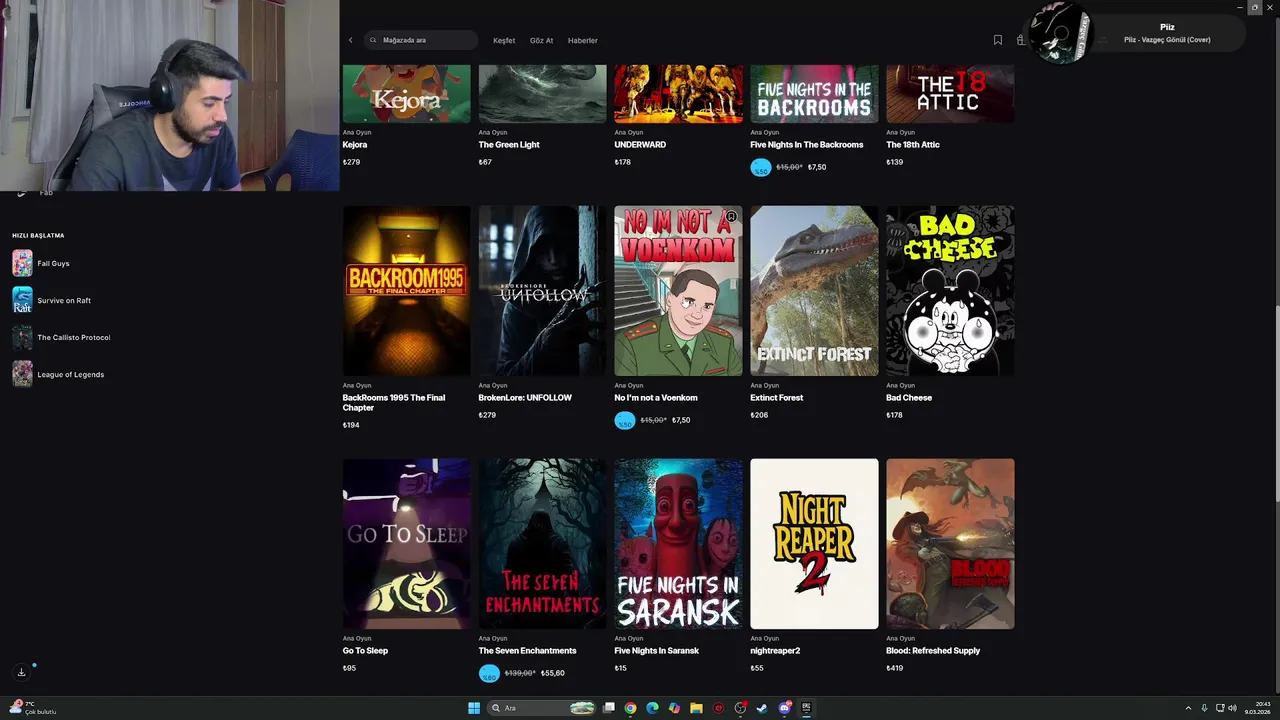The height and width of the screenshot is (720, 1280).
Task: Click weather widget on taskbar
Action: pyautogui.click(x=32, y=708)
